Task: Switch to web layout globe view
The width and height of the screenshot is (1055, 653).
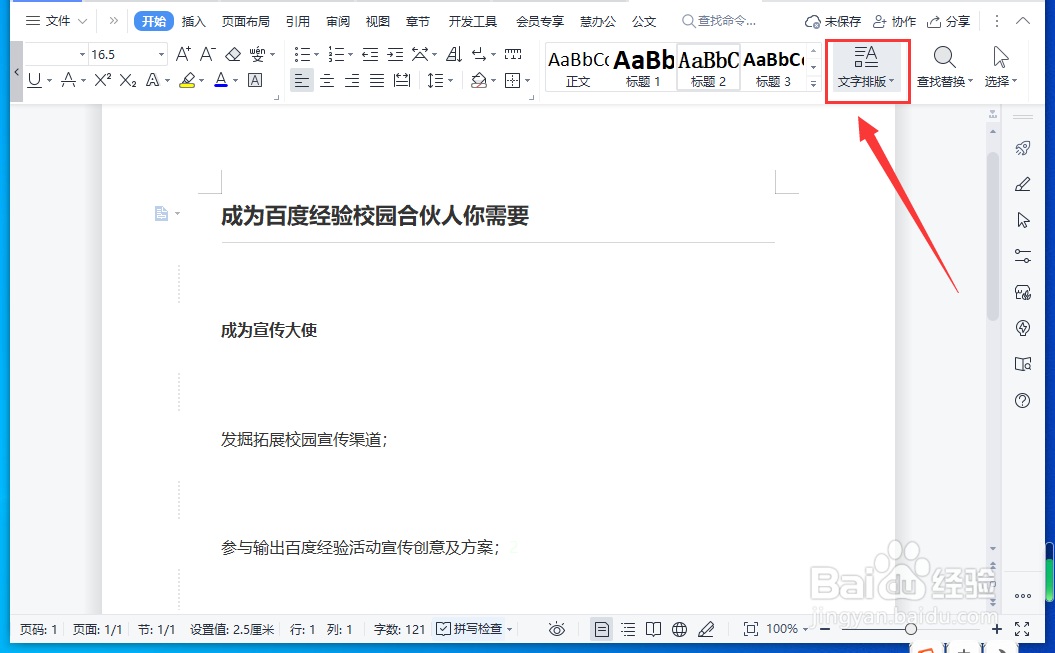Action: pos(680,629)
